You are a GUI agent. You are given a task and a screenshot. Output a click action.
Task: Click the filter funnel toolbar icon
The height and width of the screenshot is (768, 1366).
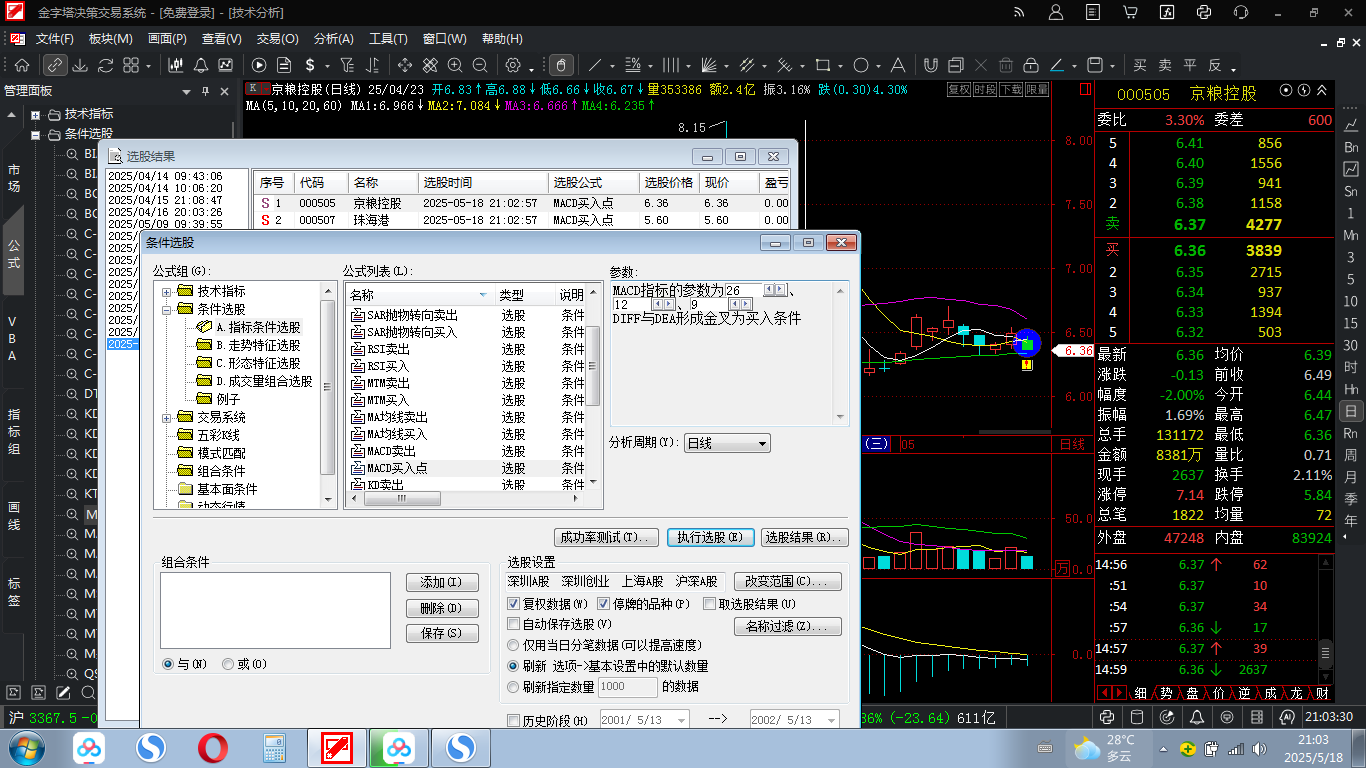[x=347, y=65]
